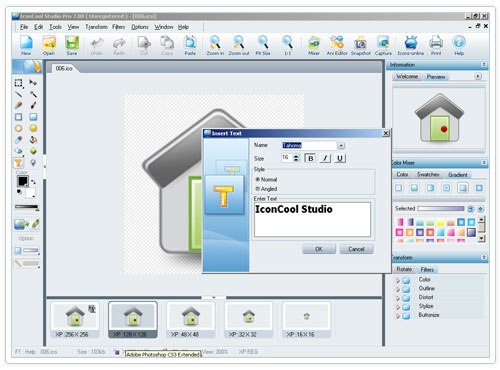Expand the Distort filter group
This screenshot has width=500, height=370.
click(x=397, y=298)
